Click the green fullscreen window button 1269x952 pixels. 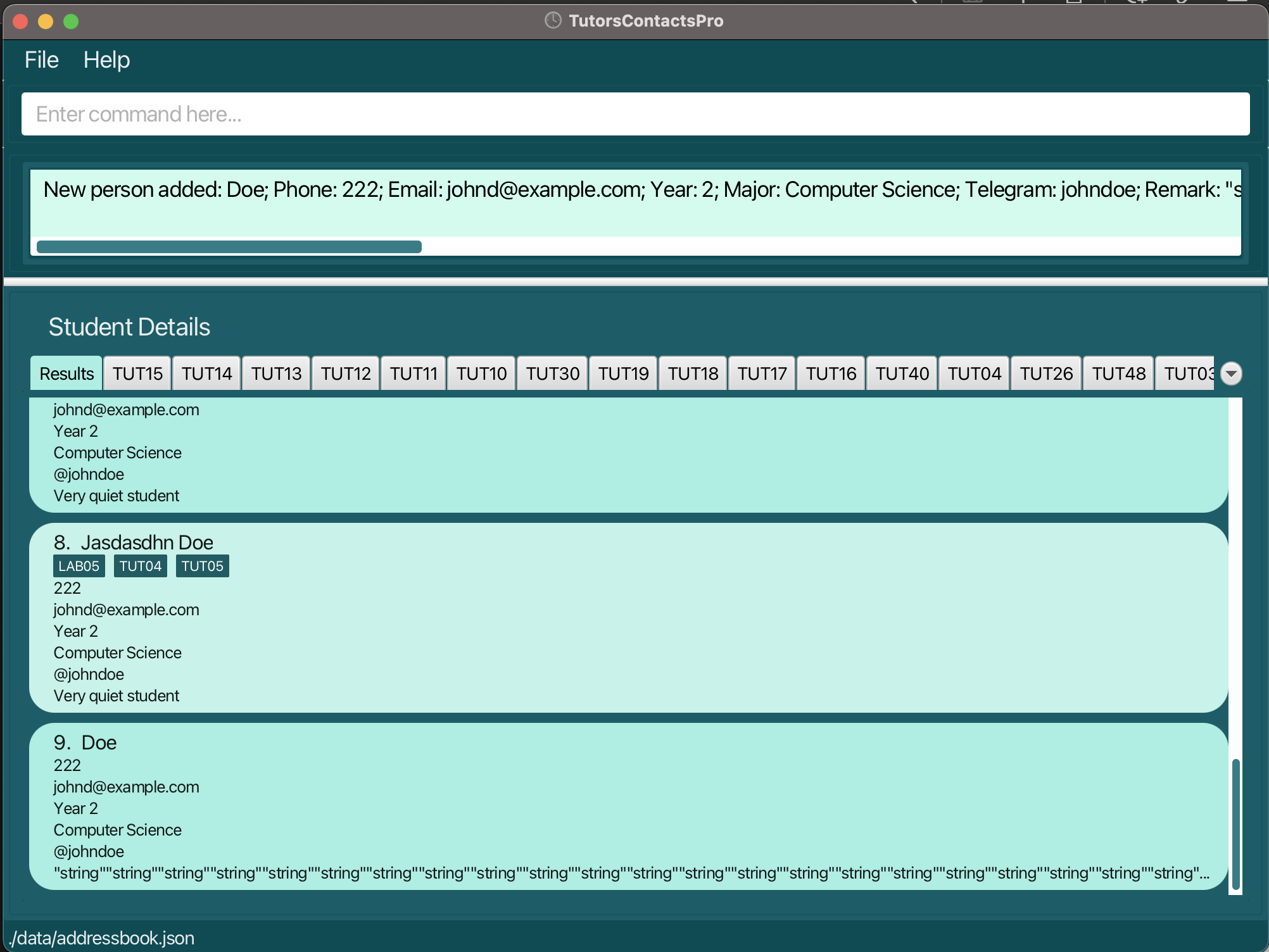coord(71,22)
